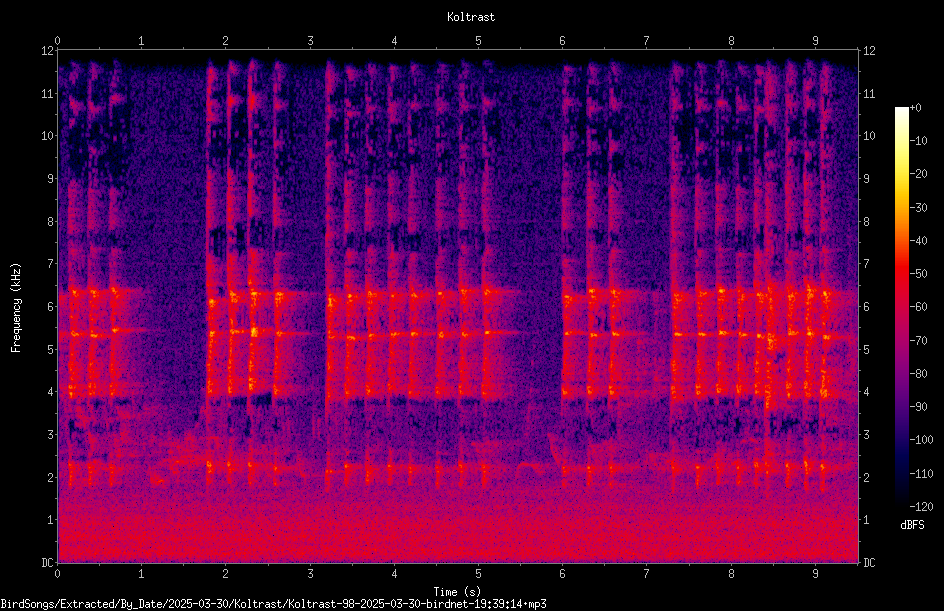Click the 9 kHz tick label on left axis
The image size is (944, 611).
[51, 179]
